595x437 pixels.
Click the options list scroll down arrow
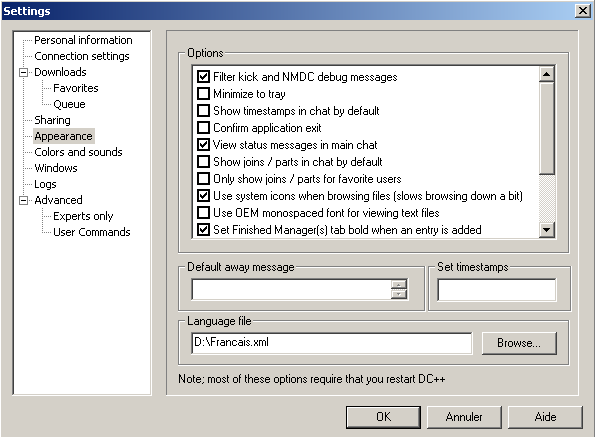547,230
